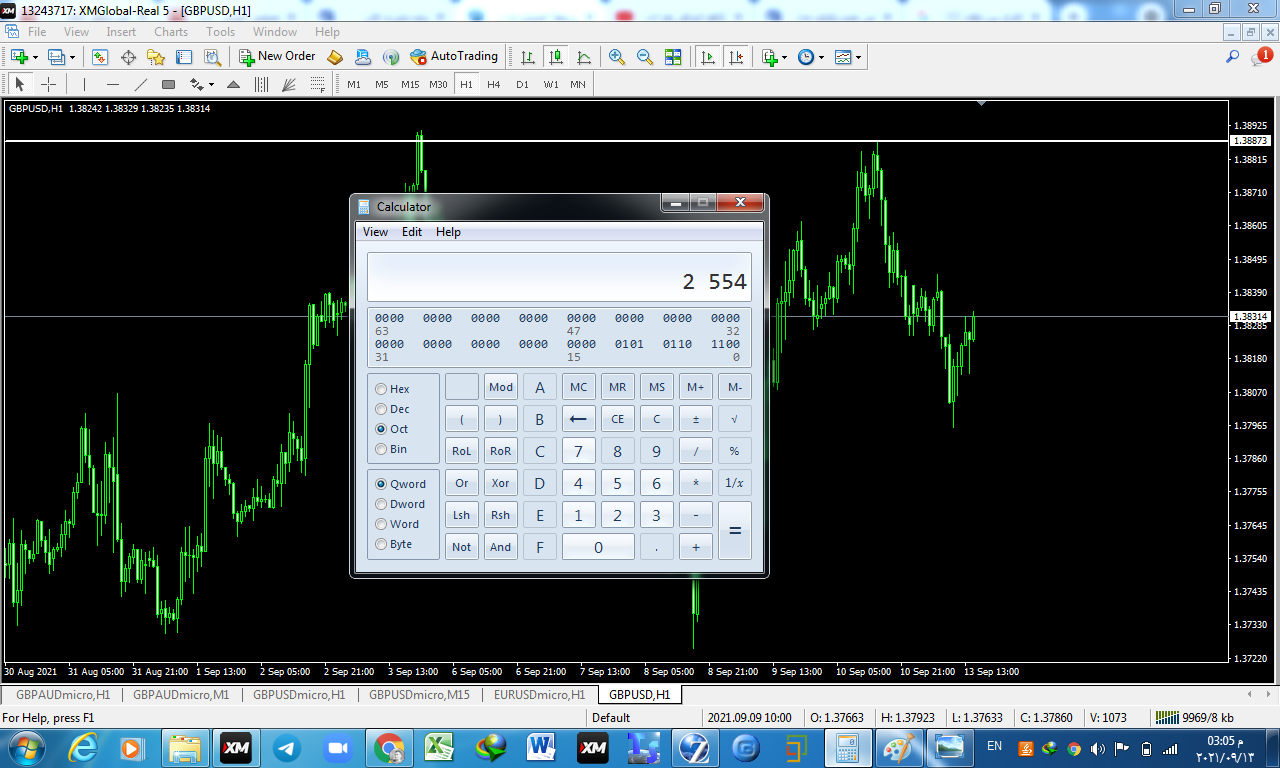Switch chart to bar chart view
This screenshot has height=768, width=1280.
coord(527,57)
